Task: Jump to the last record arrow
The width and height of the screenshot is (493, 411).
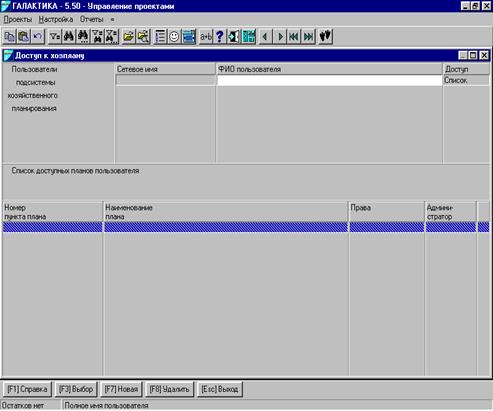Action: [308, 36]
